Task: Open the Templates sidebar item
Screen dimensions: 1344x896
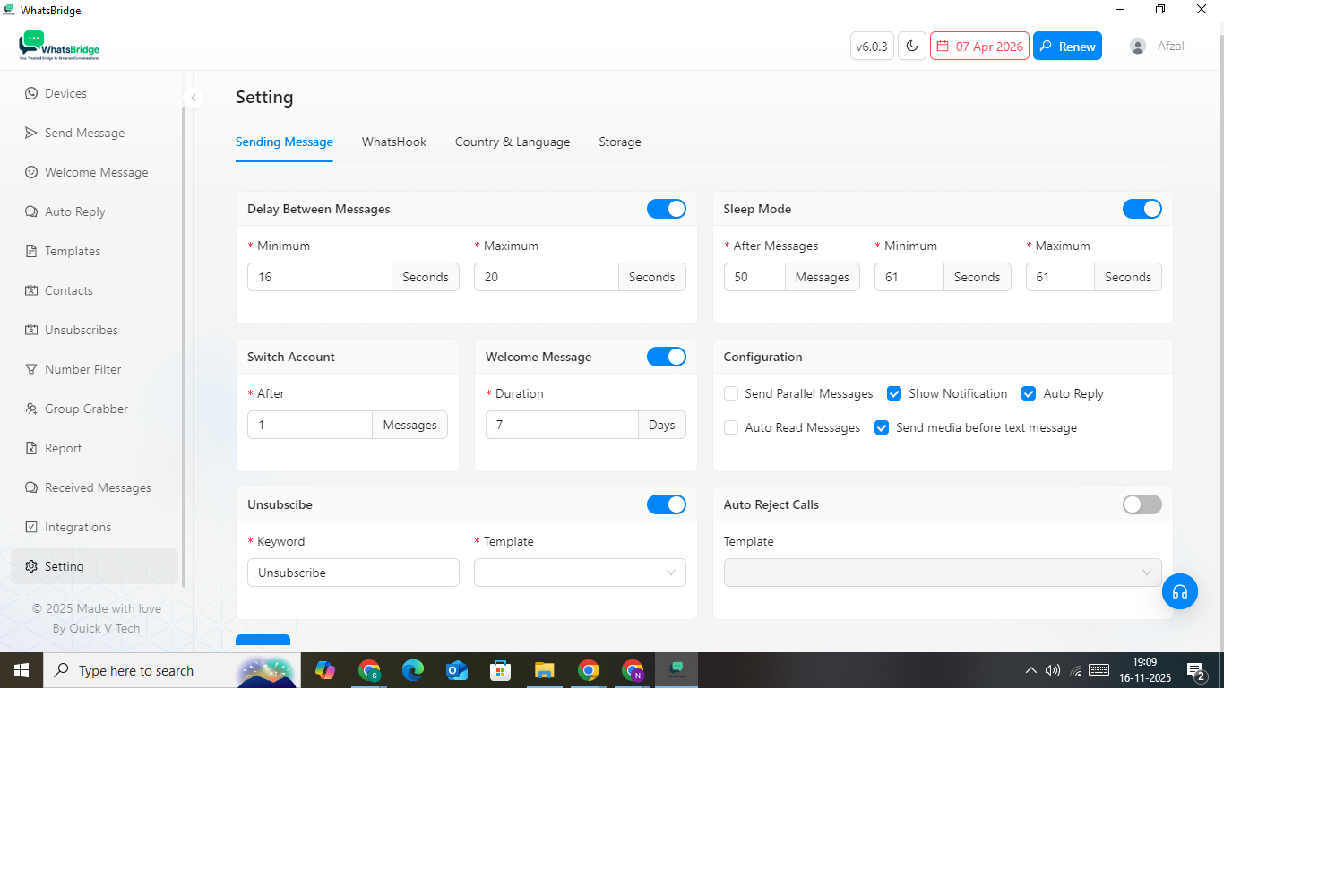Action: coord(73,251)
